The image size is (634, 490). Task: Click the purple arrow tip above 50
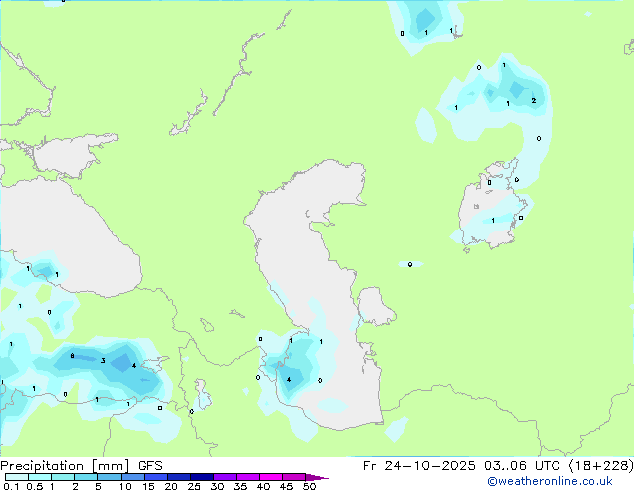[317, 477]
